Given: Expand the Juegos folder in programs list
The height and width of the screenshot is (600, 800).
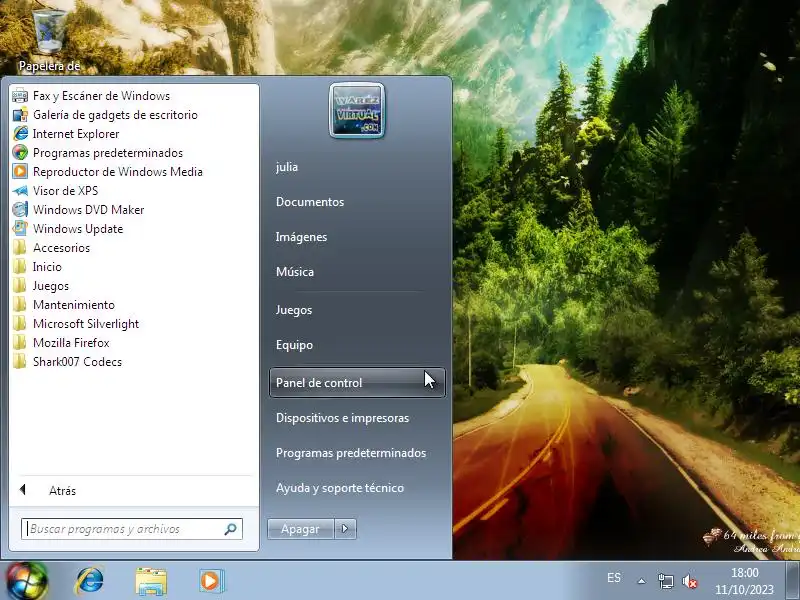Looking at the screenshot, I should click(x=40, y=286).
